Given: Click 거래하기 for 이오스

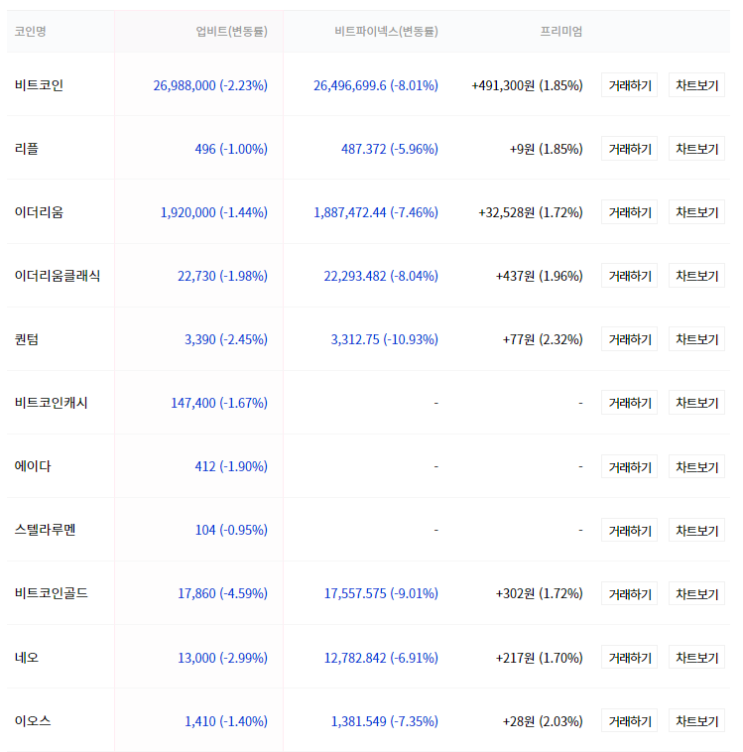Looking at the screenshot, I should [629, 721].
